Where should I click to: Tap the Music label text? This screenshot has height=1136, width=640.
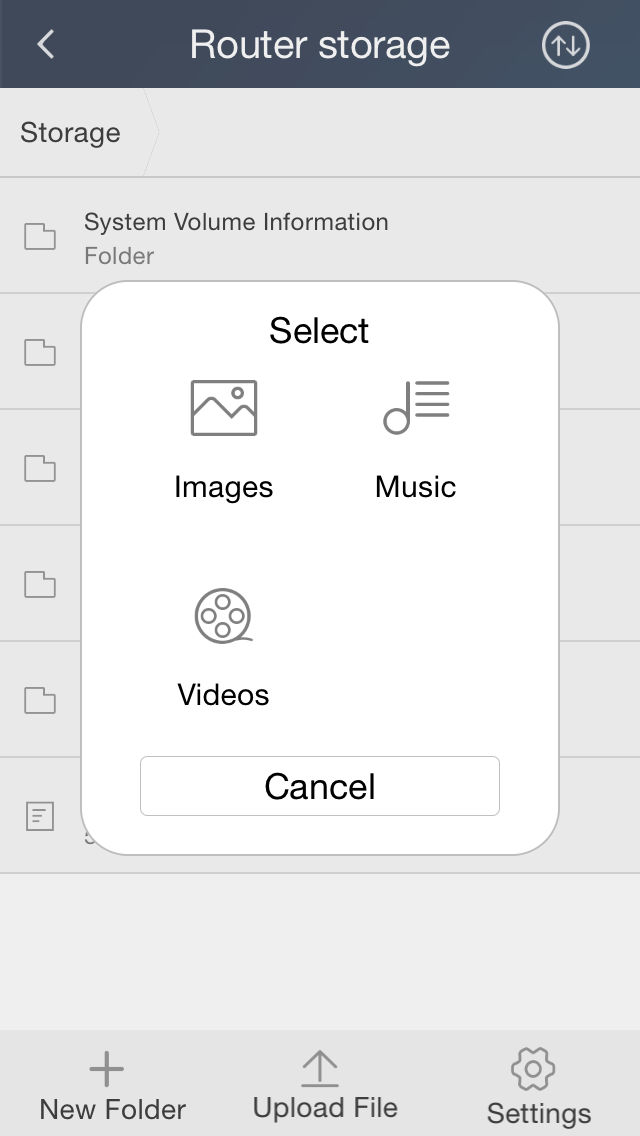click(x=416, y=487)
